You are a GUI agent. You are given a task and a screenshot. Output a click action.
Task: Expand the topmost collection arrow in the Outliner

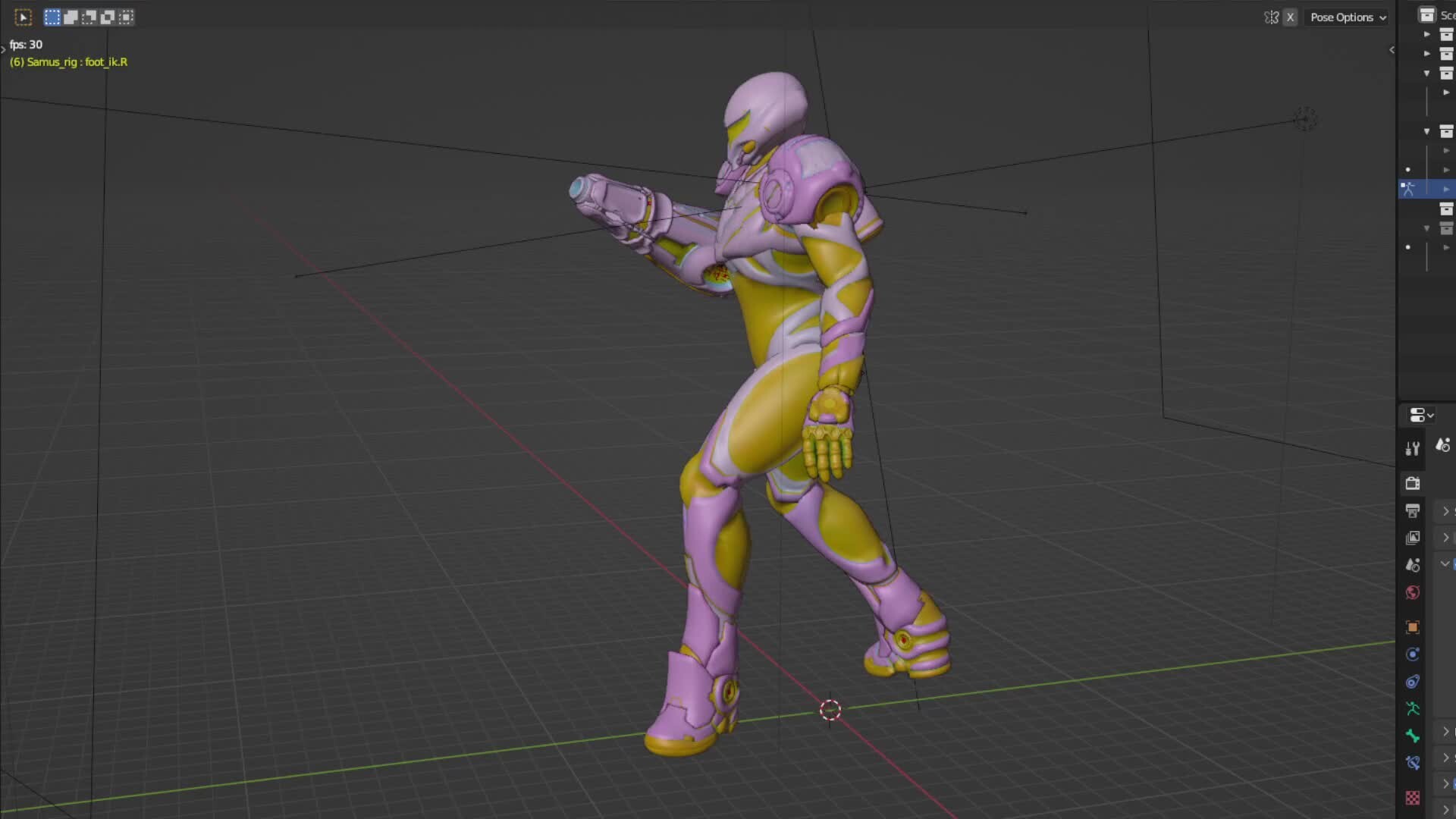(x=1428, y=34)
